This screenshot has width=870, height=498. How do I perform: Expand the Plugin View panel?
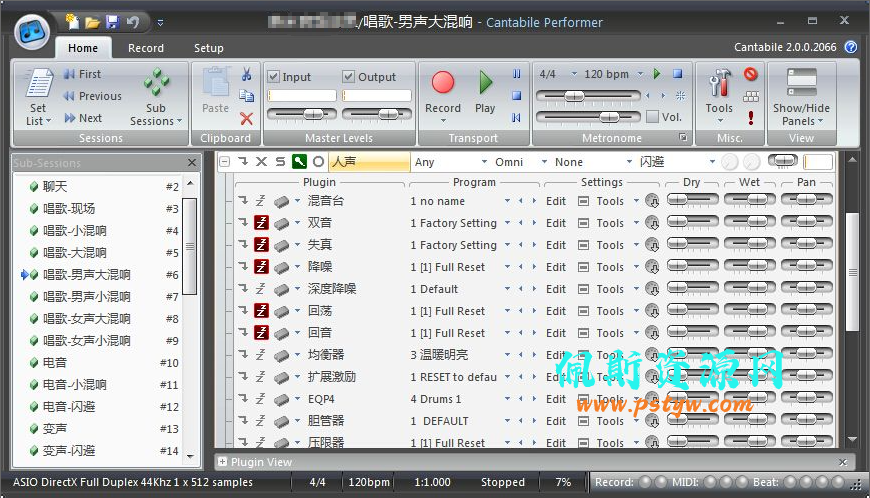tap(222, 461)
